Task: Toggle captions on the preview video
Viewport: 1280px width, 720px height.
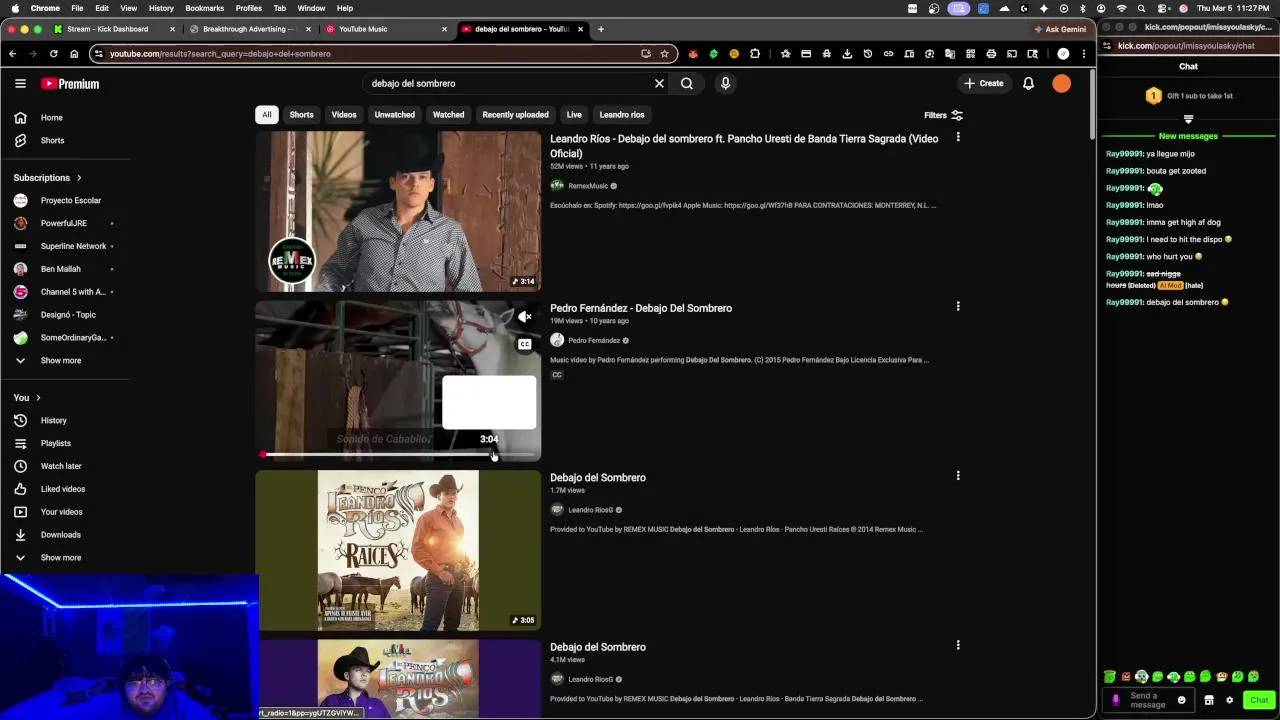Action: click(x=524, y=344)
